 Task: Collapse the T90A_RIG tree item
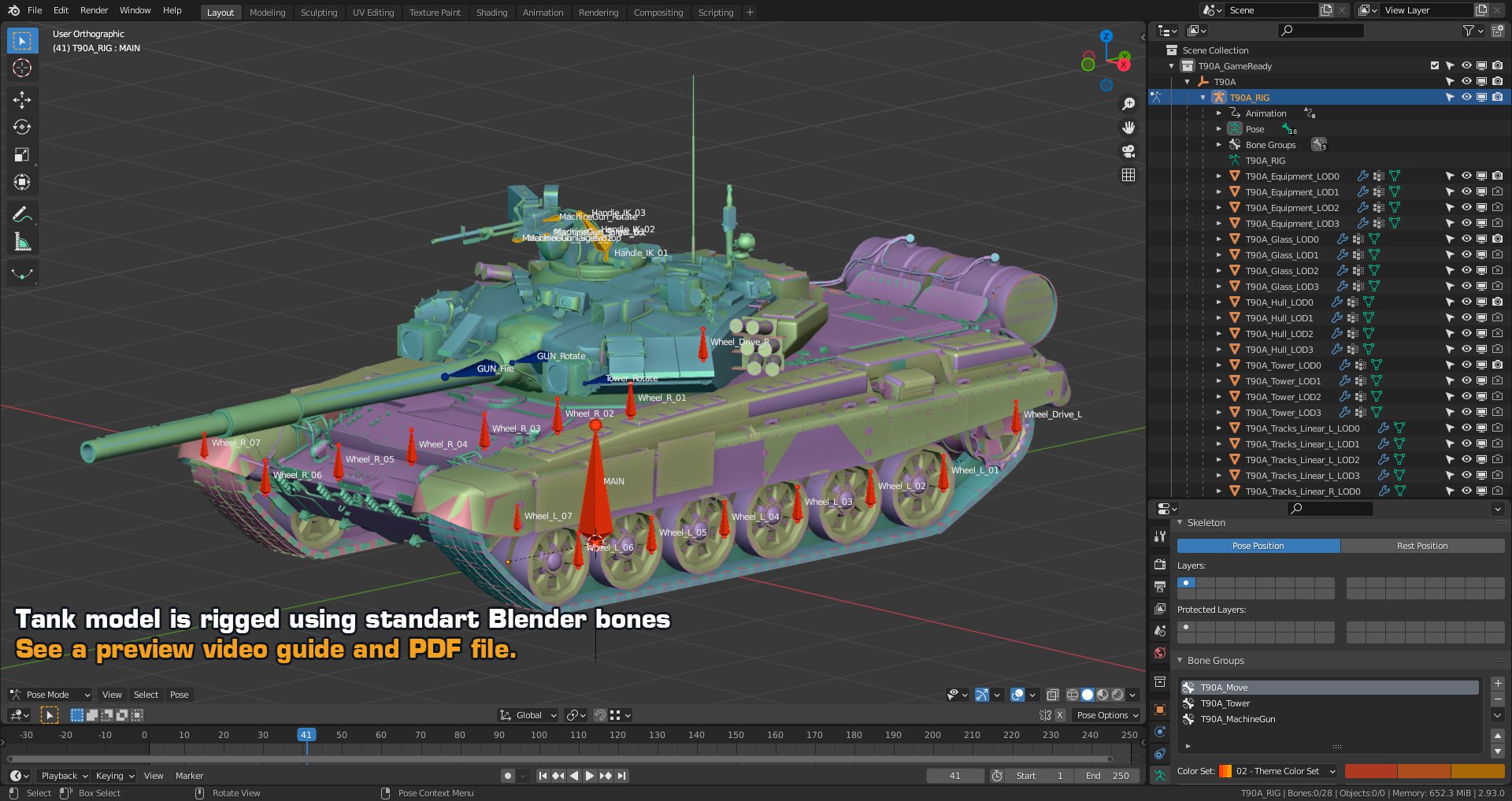[x=1203, y=98]
